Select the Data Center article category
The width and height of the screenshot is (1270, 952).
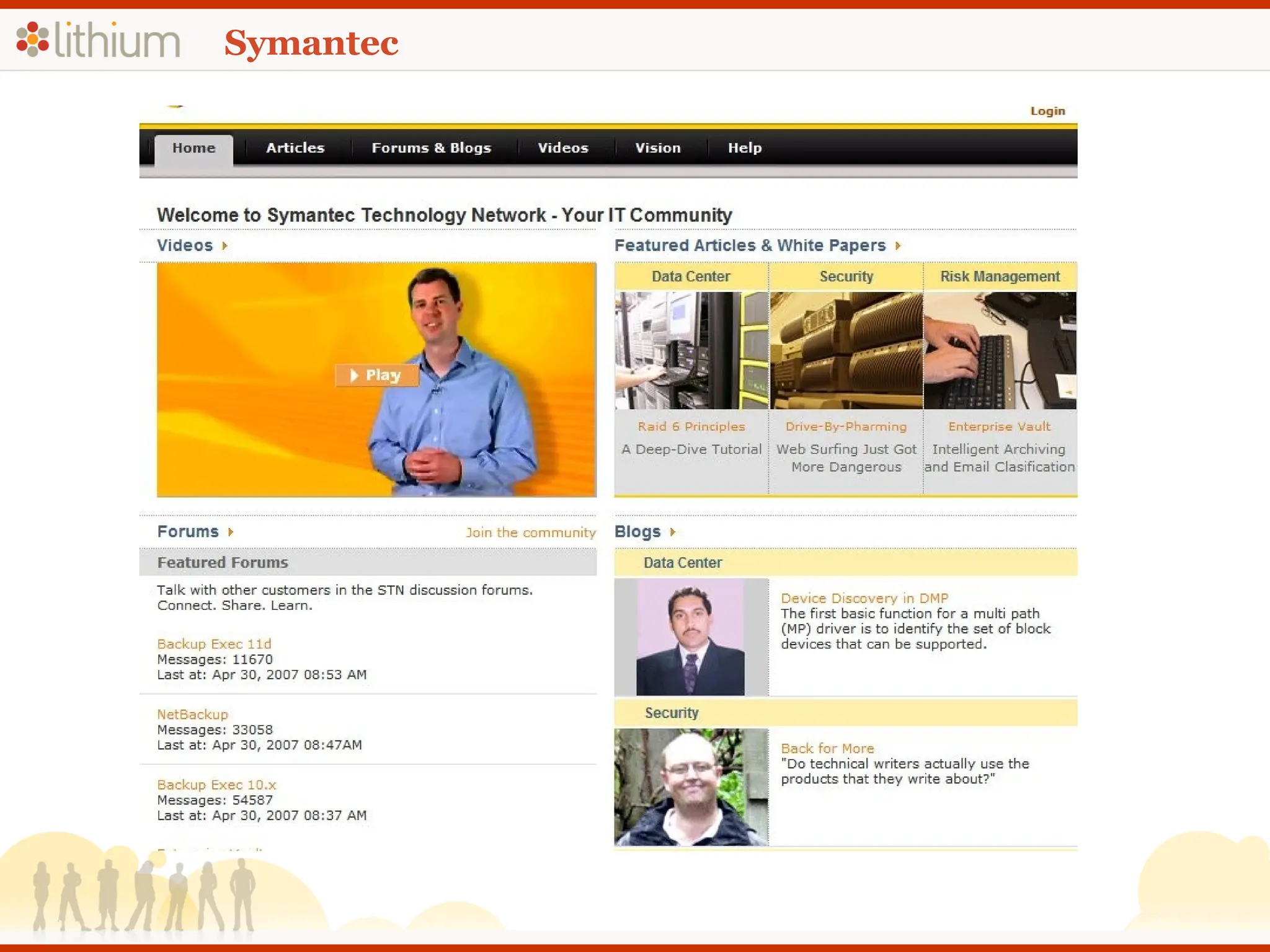(691, 276)
